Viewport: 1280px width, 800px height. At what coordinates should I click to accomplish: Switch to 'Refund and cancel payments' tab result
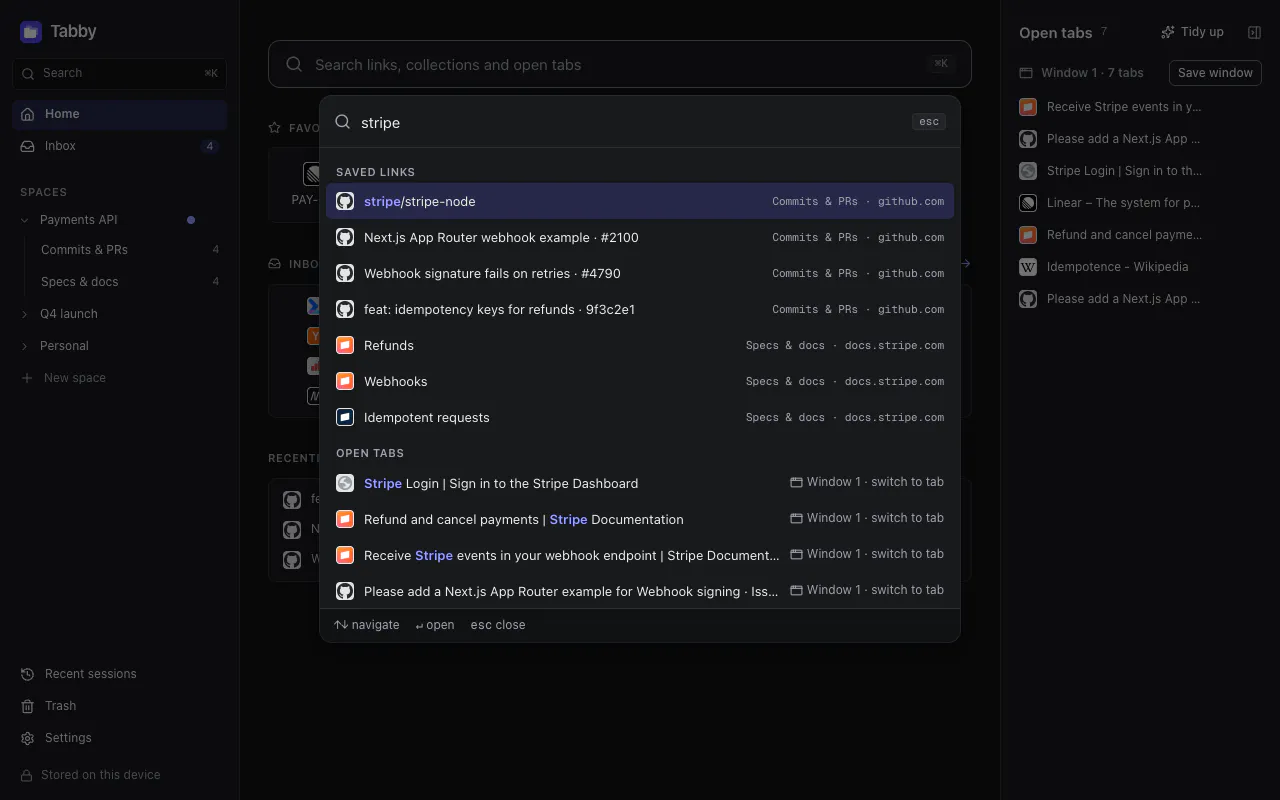click(640, 519)
